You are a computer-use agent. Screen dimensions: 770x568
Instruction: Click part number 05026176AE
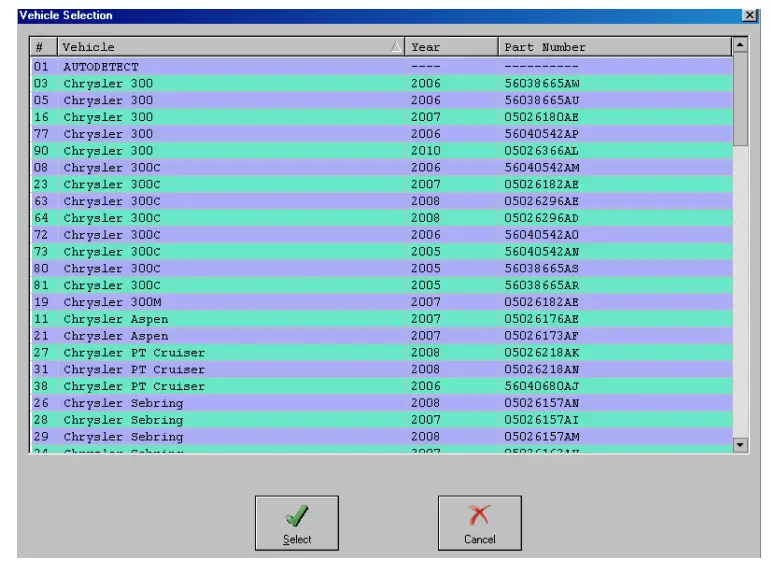pos(541,319)
